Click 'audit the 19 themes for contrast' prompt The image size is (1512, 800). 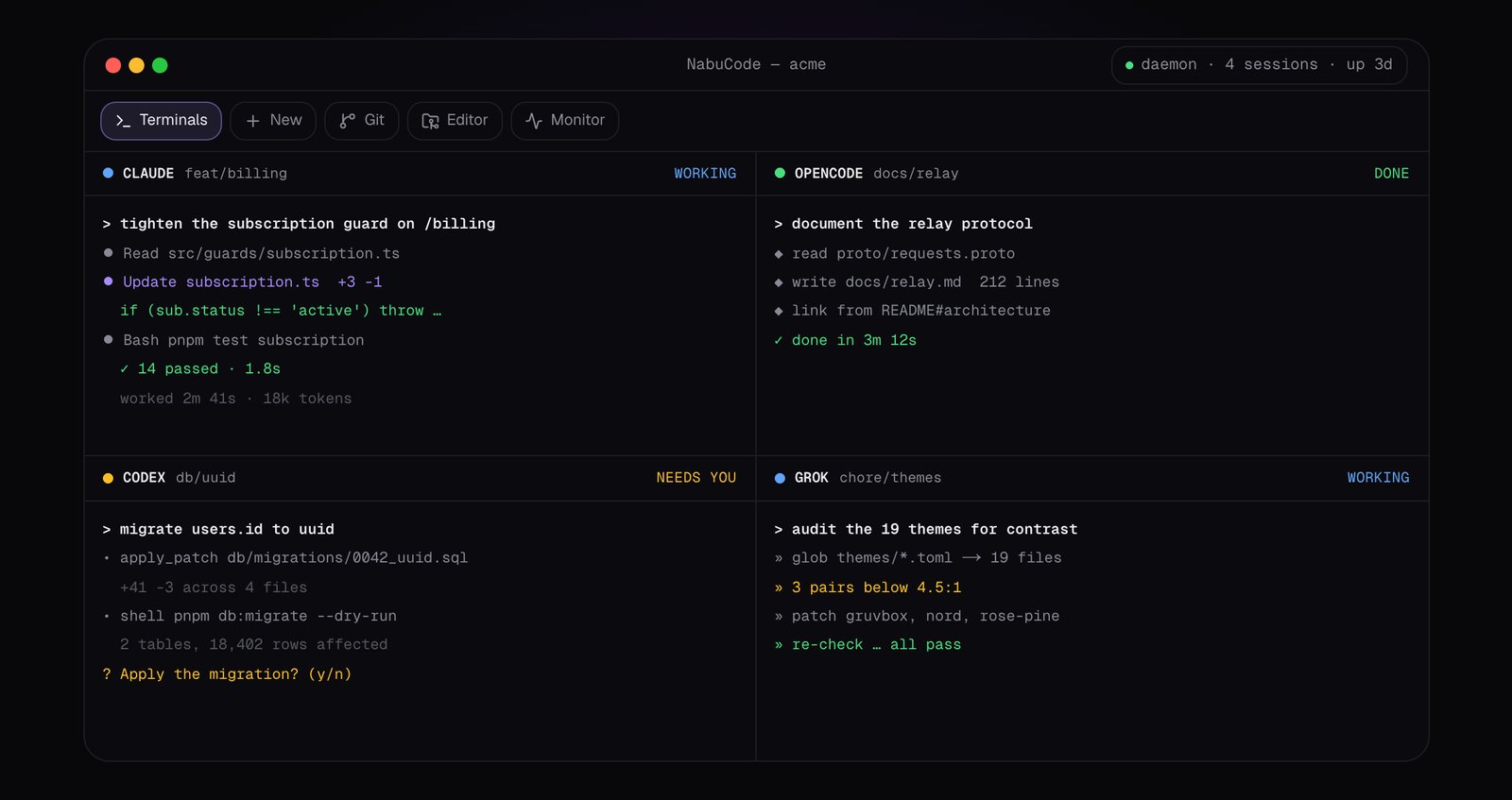tap(926, 530)
